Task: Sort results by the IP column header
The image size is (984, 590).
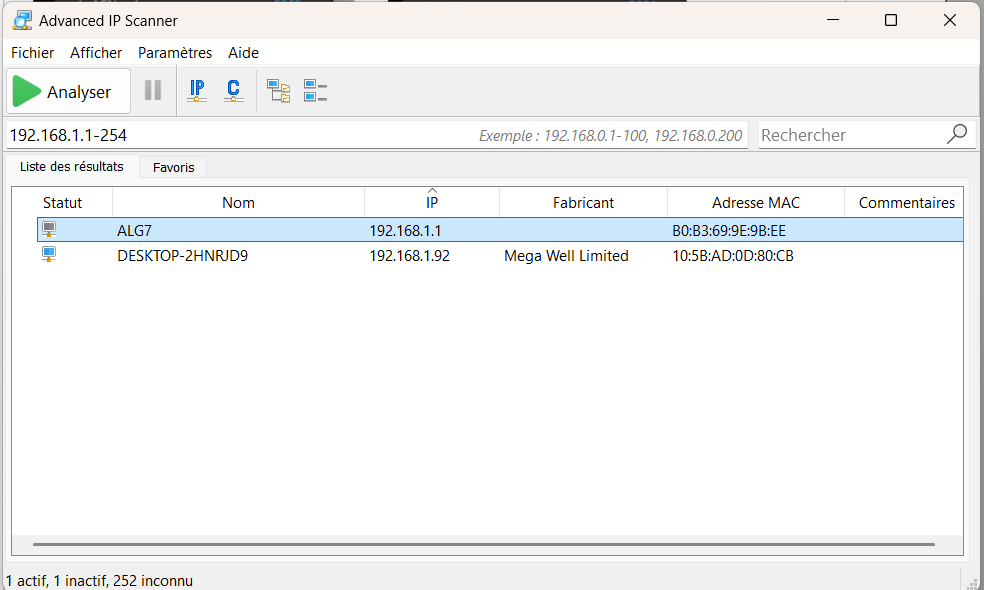Action: point(432,202)
